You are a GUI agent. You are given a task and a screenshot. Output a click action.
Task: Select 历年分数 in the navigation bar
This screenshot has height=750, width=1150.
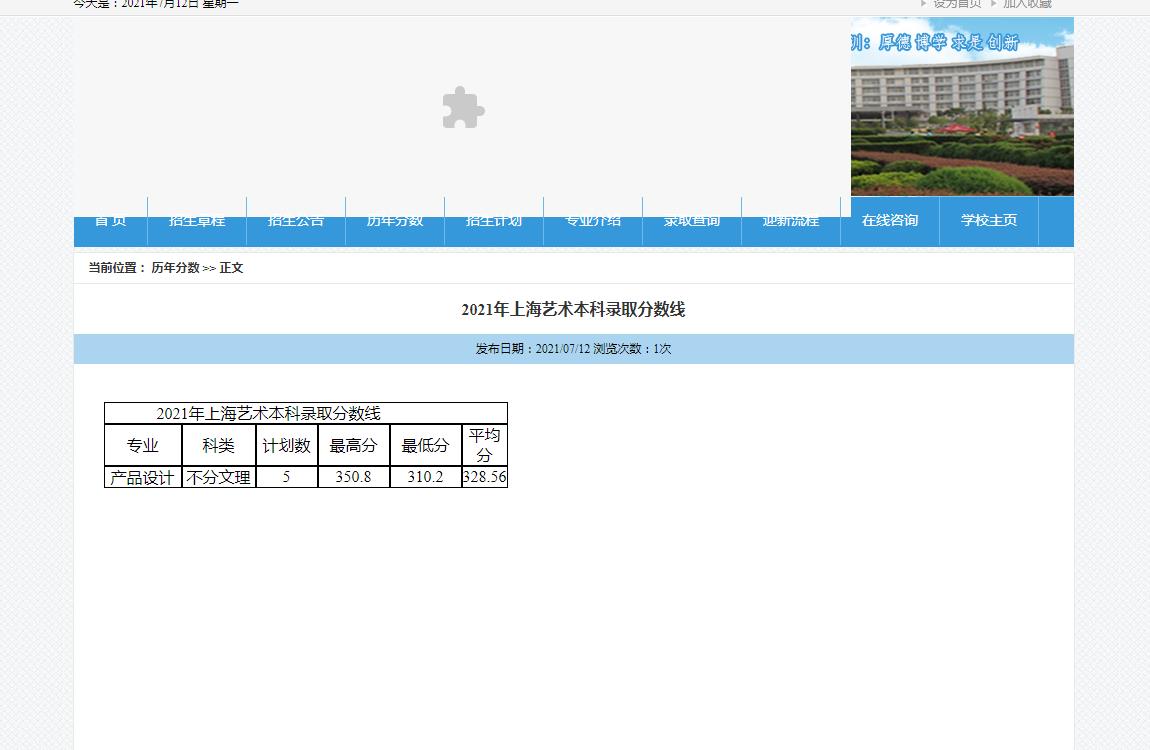(395, 222)
